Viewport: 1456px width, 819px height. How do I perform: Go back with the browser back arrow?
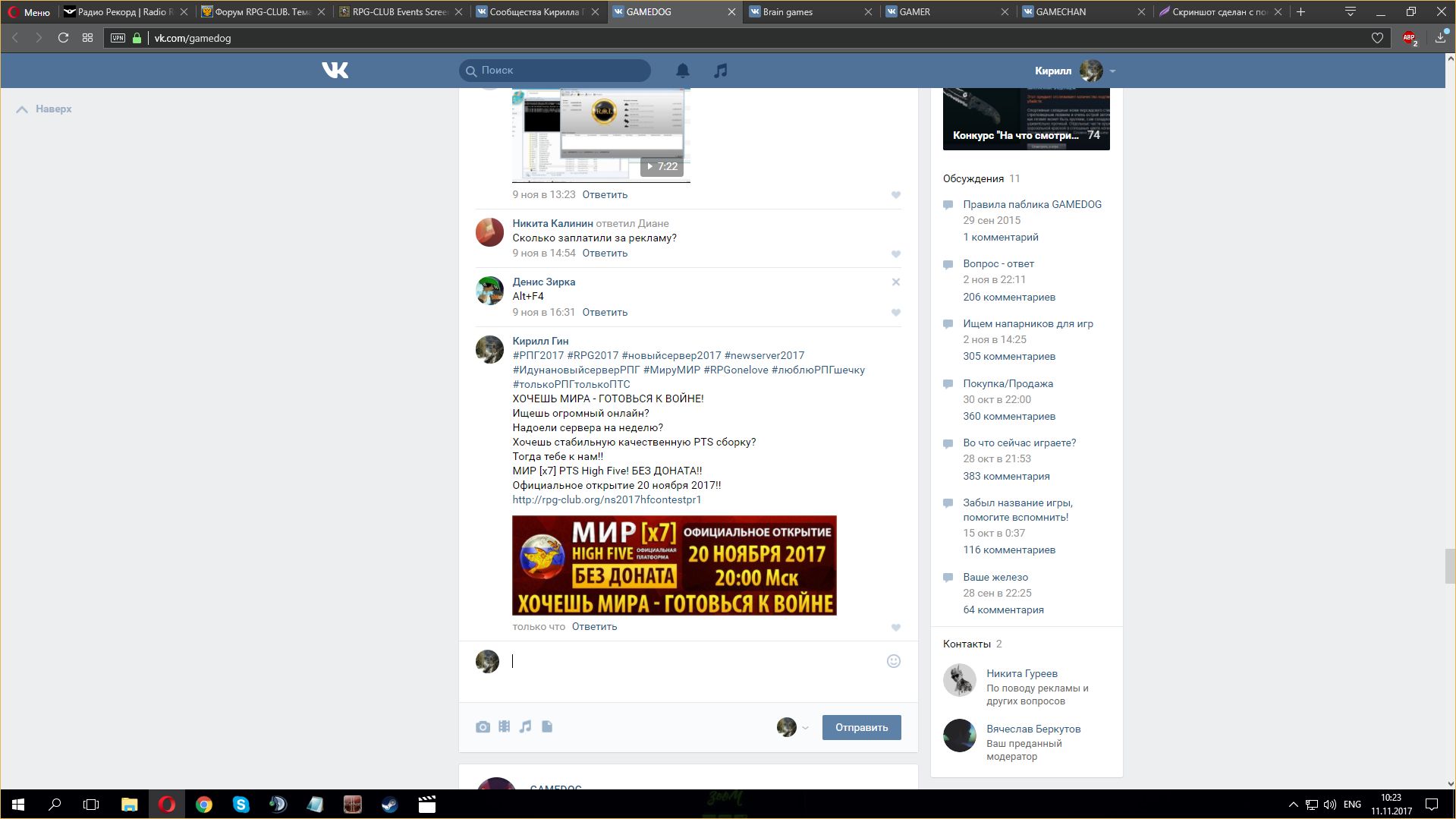[x=15, y=38]
